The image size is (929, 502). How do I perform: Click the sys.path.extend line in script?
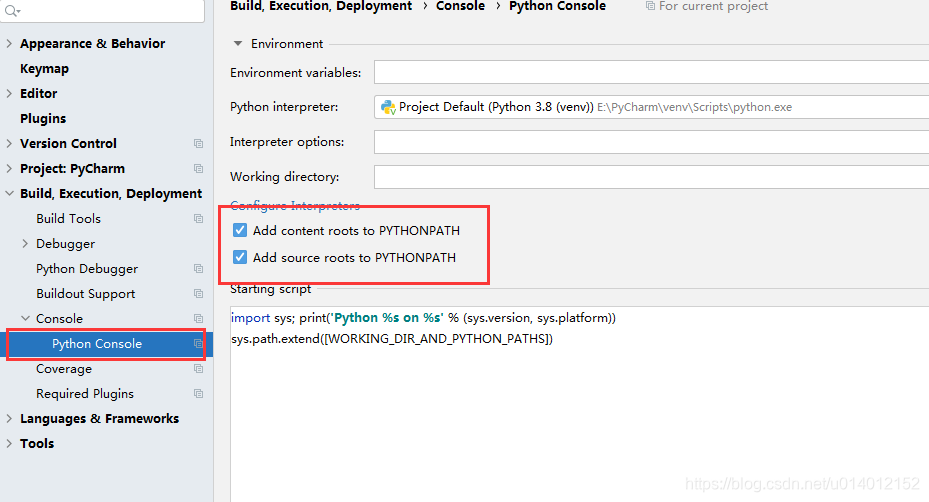[392, 339]
